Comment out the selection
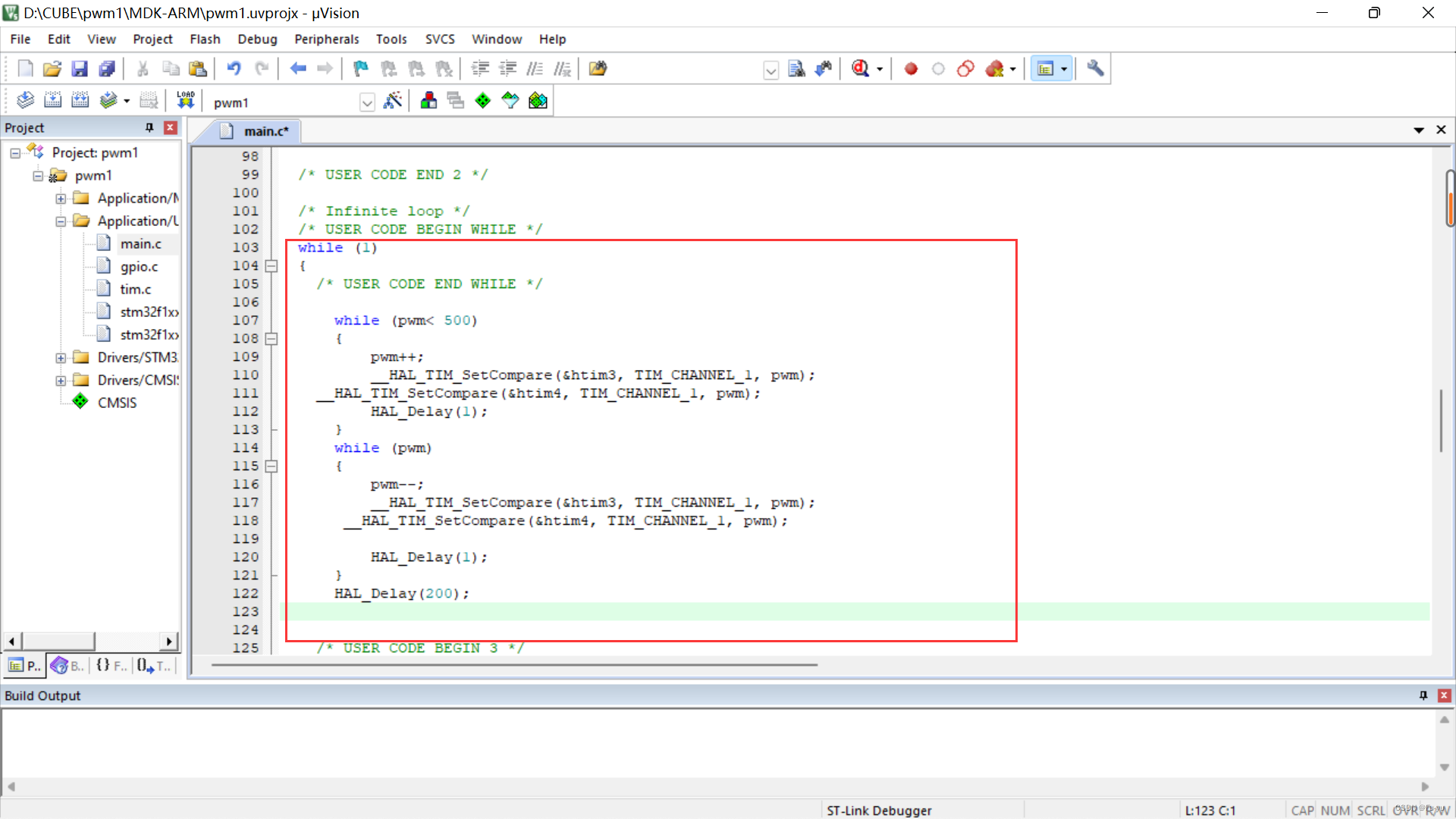The height and width of the screenshot is (819, 1456). pos(535,69)
